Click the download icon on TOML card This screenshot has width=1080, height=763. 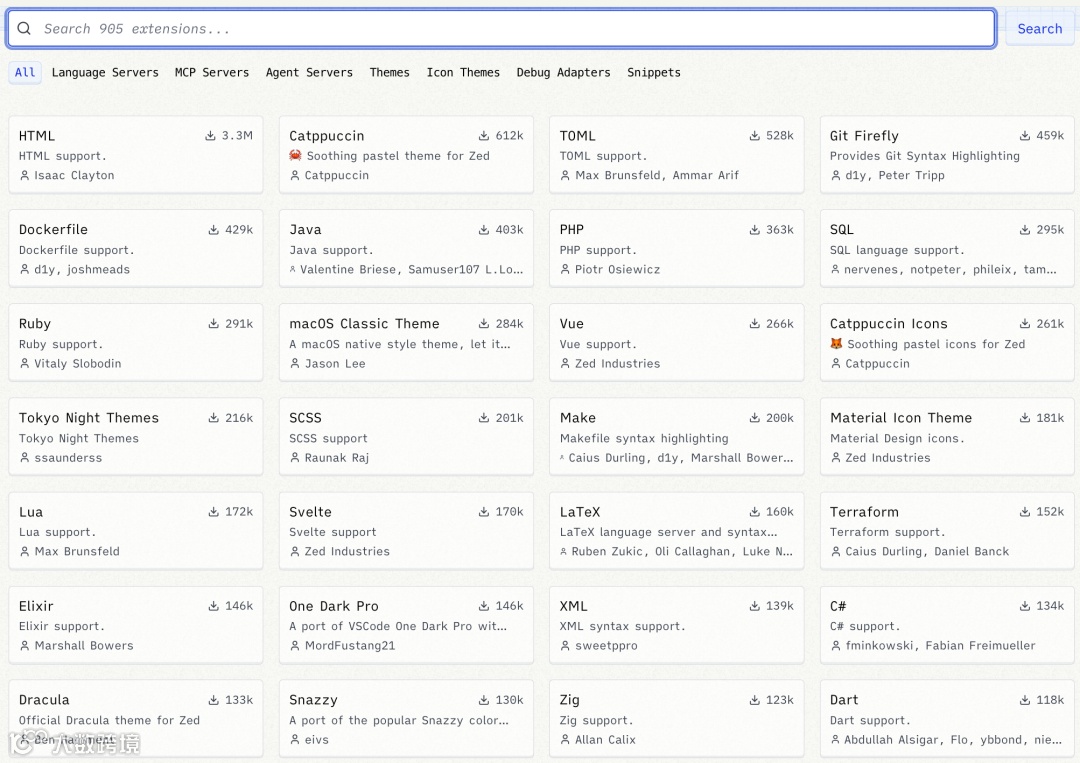pos(754,136)
